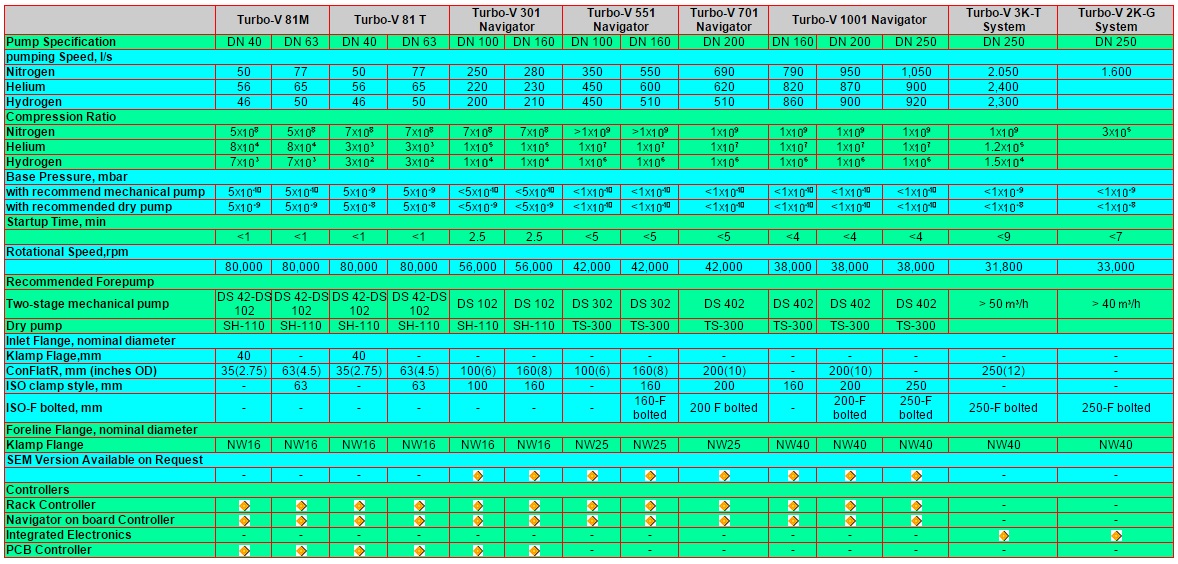
Task: Select the Turbo-V 551 Navigator header
Action: point(621,20)
